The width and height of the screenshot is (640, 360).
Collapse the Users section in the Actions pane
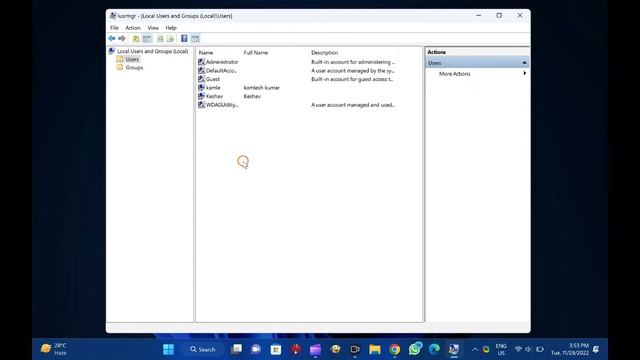coord(524,63)
